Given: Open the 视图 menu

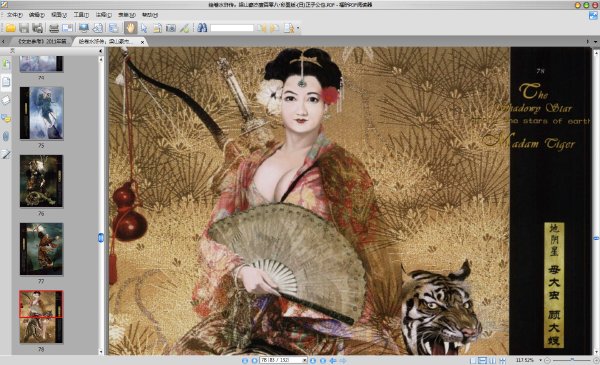Looking at the screenshot, I should (59, 15).
